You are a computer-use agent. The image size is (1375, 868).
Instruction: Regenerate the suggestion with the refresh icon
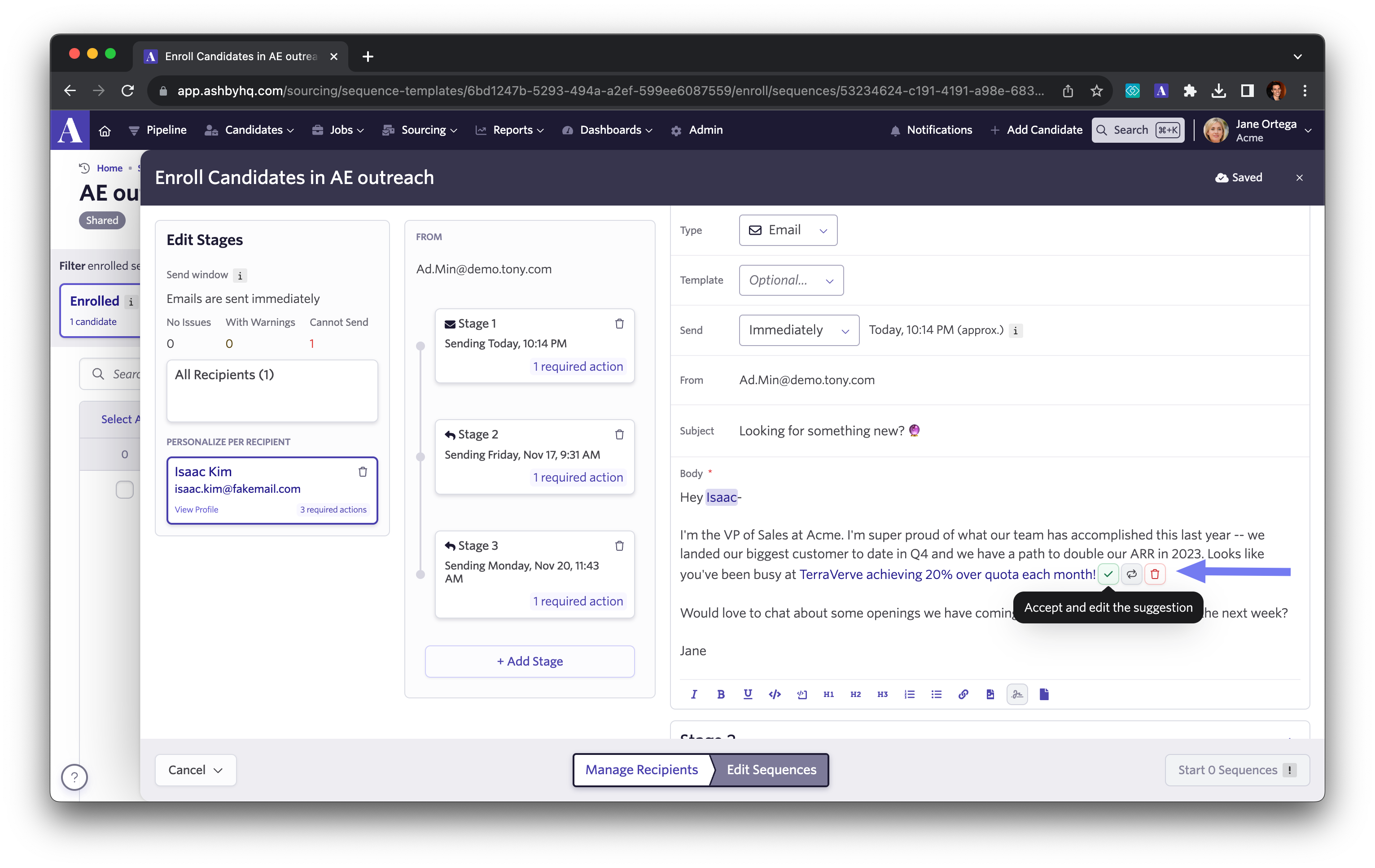1131,574
